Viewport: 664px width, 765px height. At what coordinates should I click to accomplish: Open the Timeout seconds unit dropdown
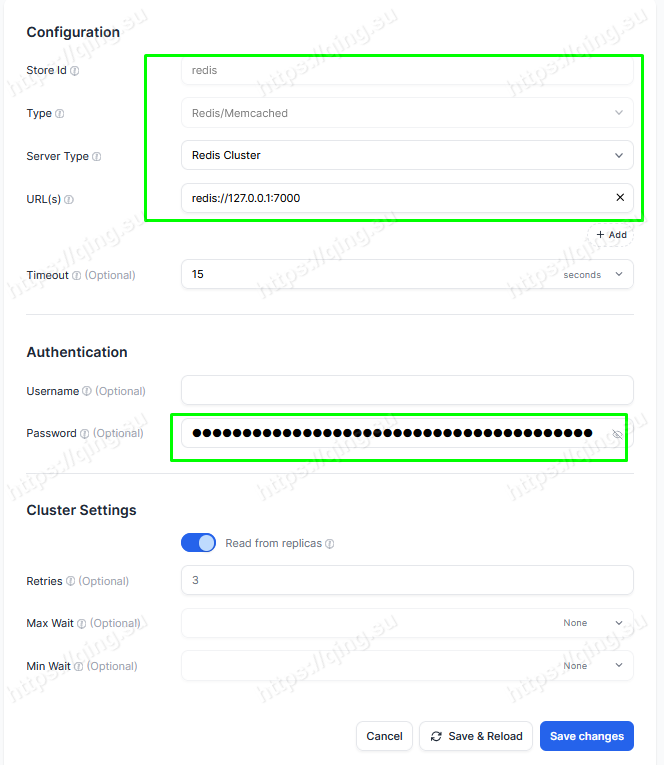point(593,275)
